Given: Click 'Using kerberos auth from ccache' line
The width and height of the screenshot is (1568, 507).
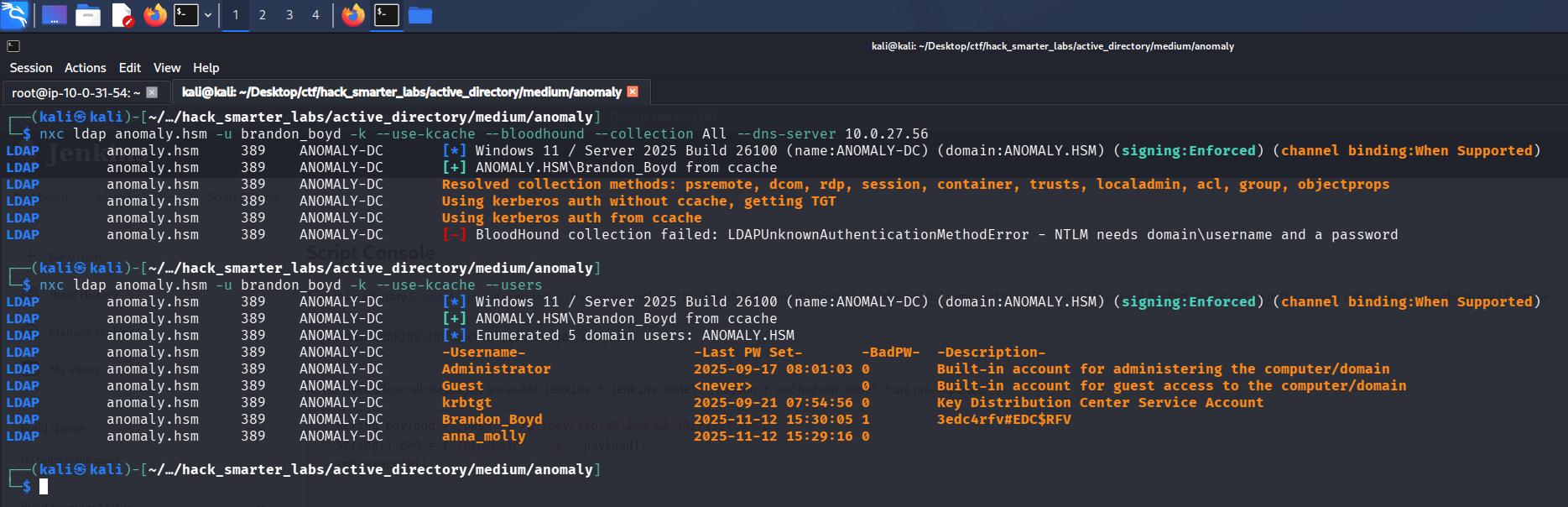Looking at the screenshot, I should coord(572,217).
